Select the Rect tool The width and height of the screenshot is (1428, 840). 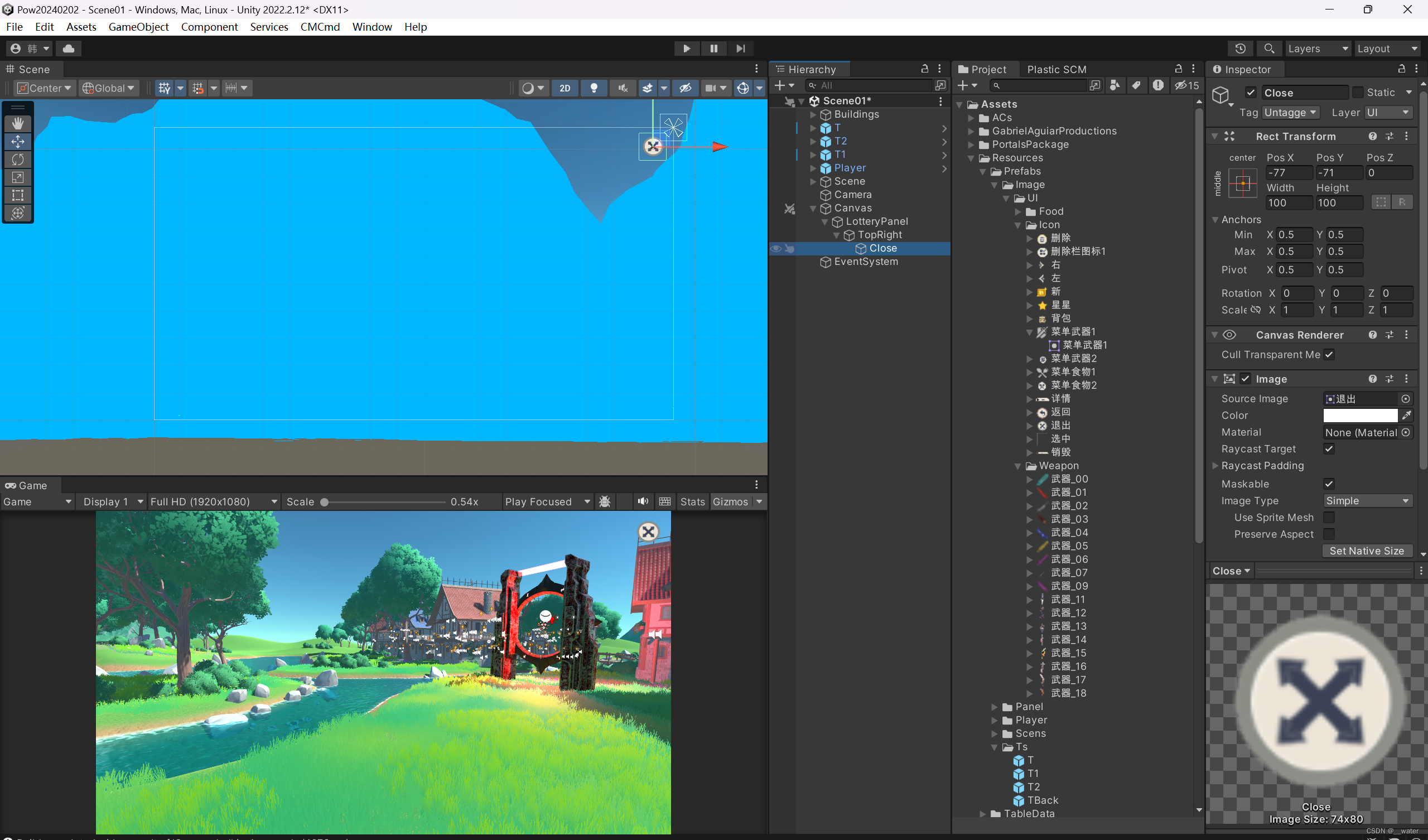[x=18, y=196]
